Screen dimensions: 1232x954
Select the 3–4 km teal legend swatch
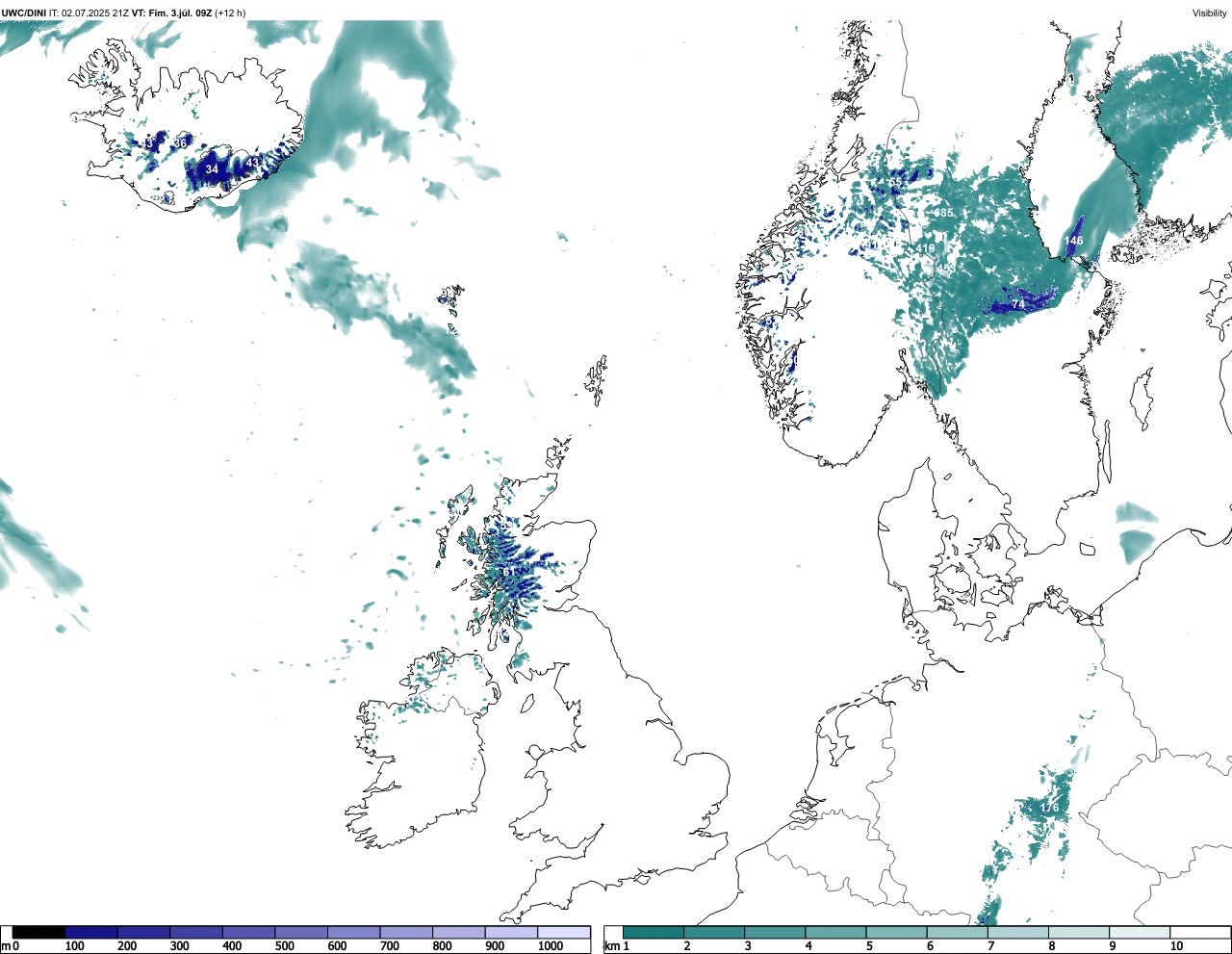click(x=775, y=932)
